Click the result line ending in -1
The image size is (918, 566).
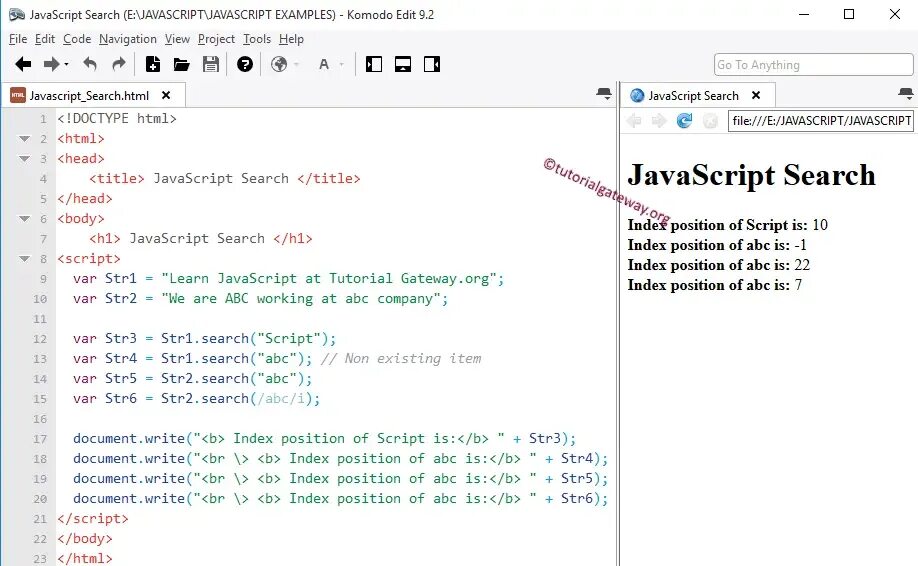[x=717, y=245]
